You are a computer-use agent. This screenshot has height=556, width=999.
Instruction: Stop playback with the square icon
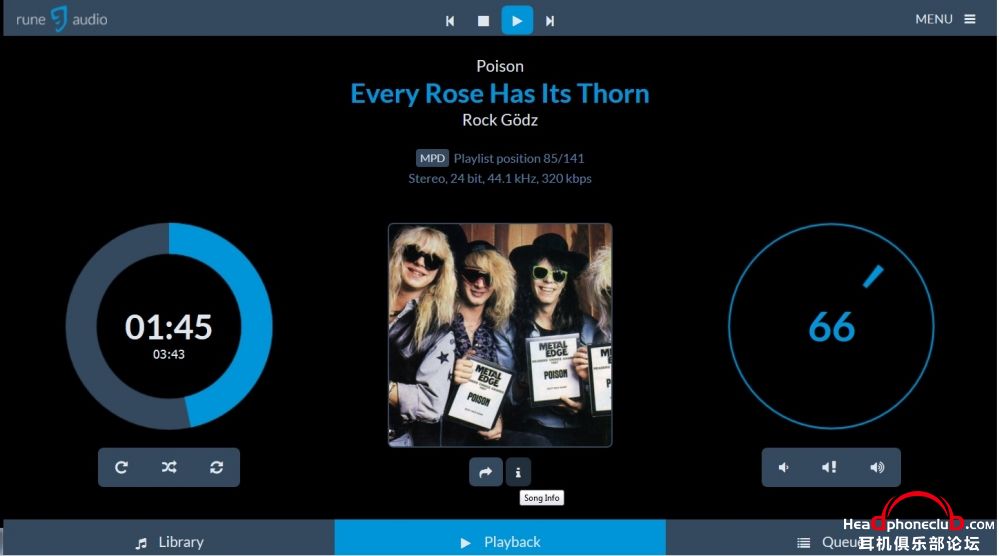[484, 21]
